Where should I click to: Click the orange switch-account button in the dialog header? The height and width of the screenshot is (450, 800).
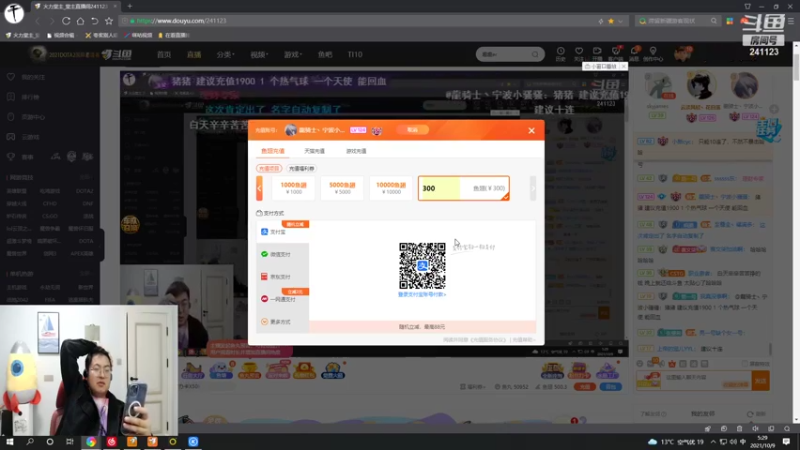412,130
